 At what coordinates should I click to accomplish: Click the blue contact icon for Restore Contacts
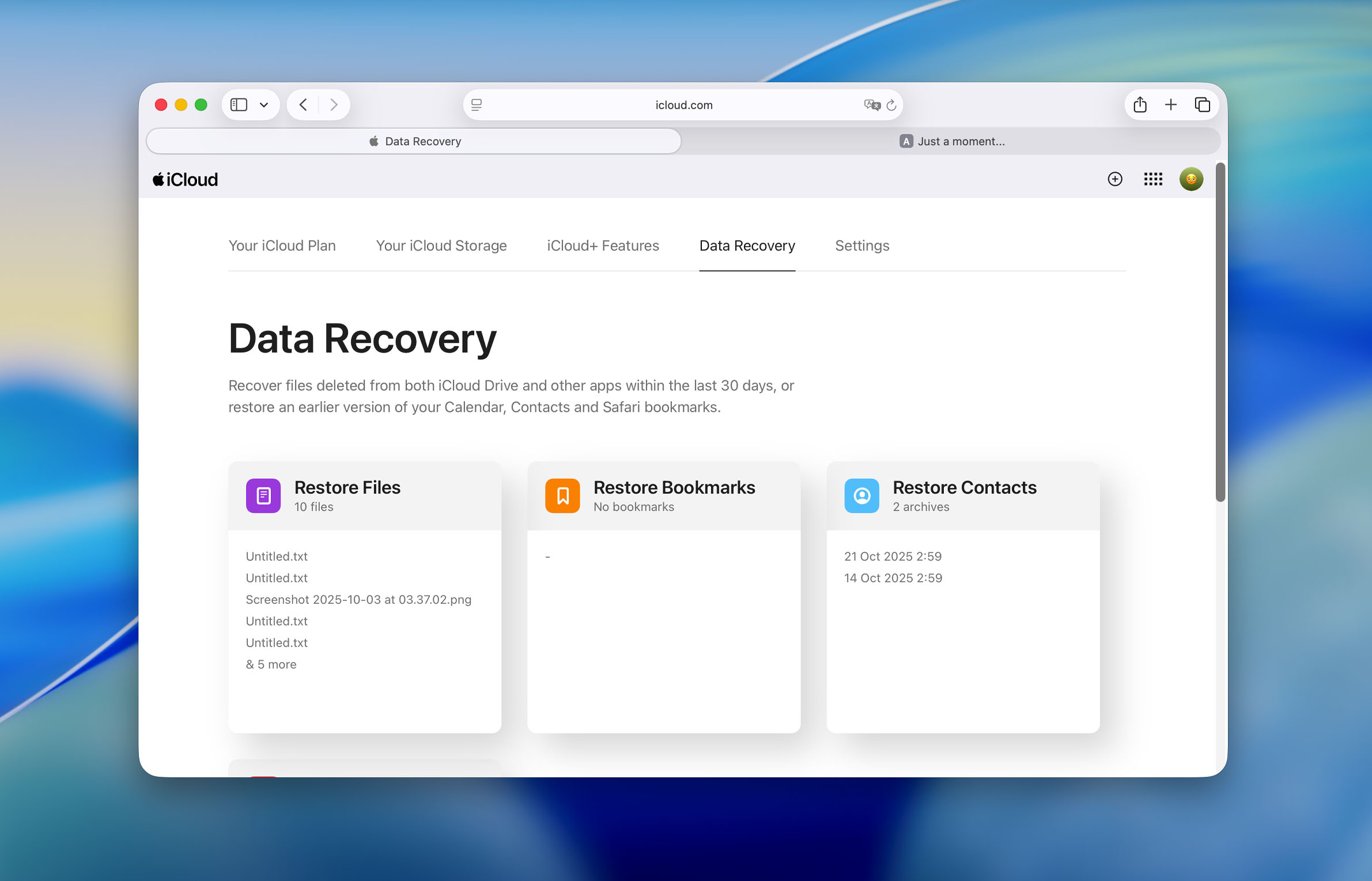tap(861, 495)
